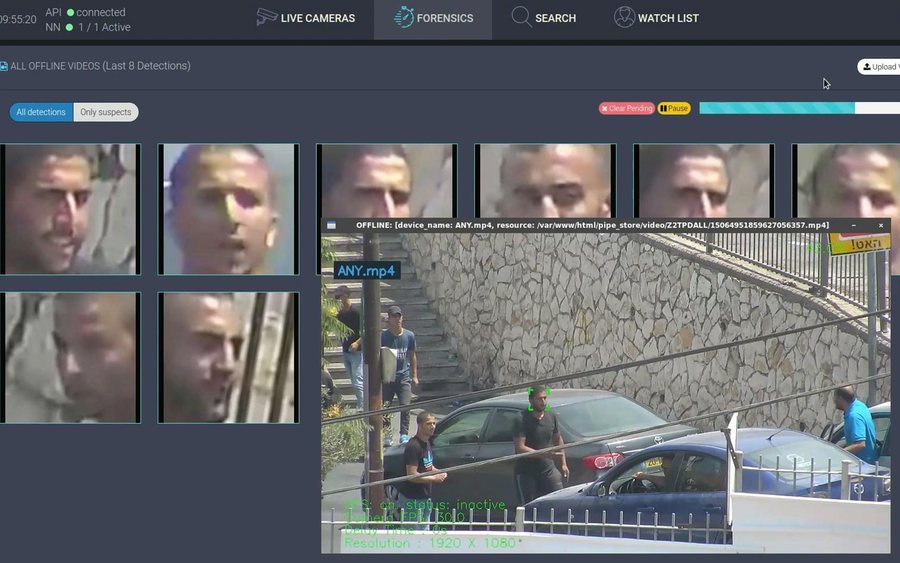
Task: Open the first detection thumbnail in bottom row
Action: (x=70, y=358)
